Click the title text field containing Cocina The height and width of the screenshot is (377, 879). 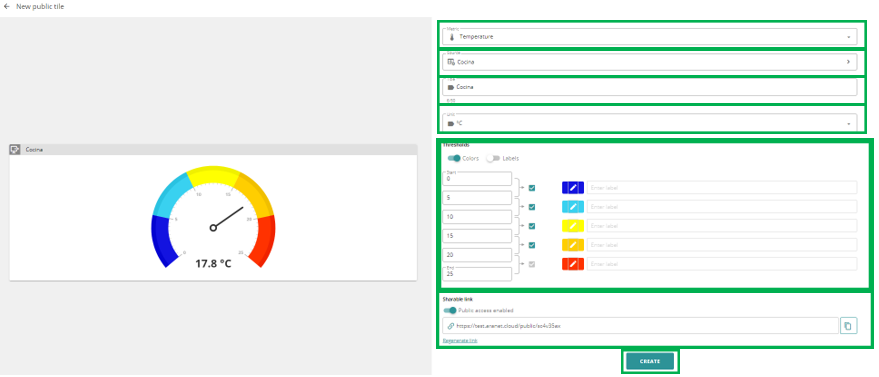pyautogui.click(x=650, y=87)
